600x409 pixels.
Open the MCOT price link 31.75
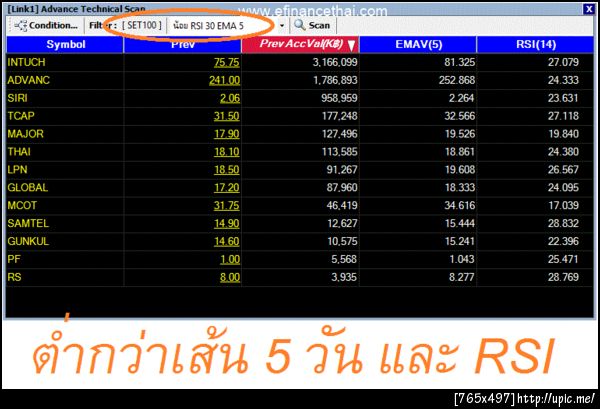pos(226,205)
